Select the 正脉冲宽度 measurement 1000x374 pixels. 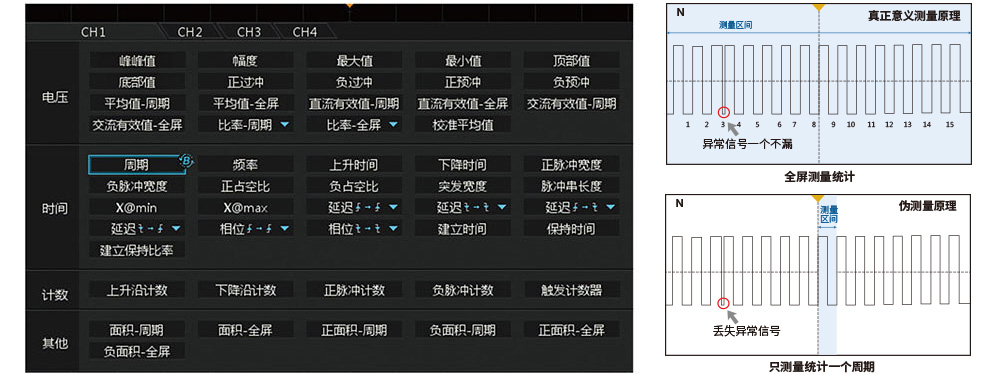point(571,165)
